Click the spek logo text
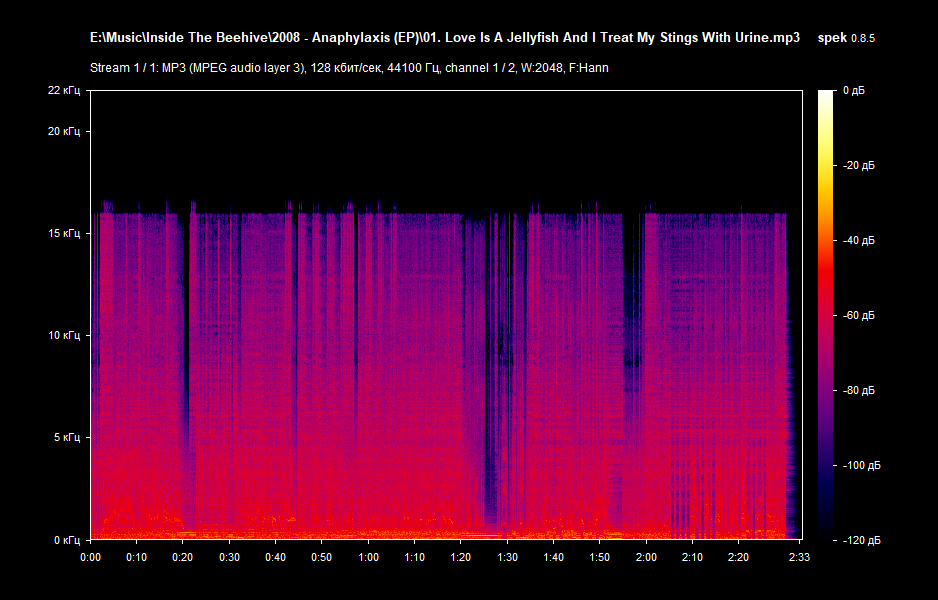The image size is (938, 600). [x=832, y=38]
